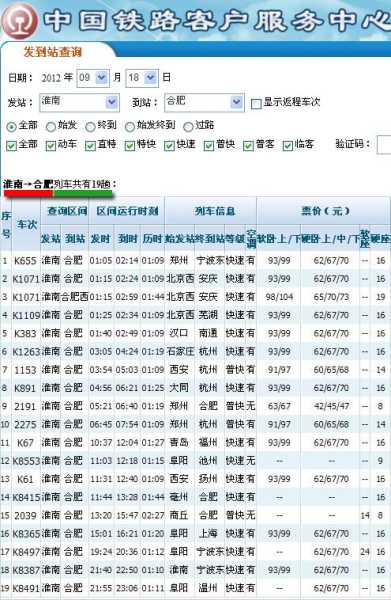Click the China Railway logo icon

[19, 20]
